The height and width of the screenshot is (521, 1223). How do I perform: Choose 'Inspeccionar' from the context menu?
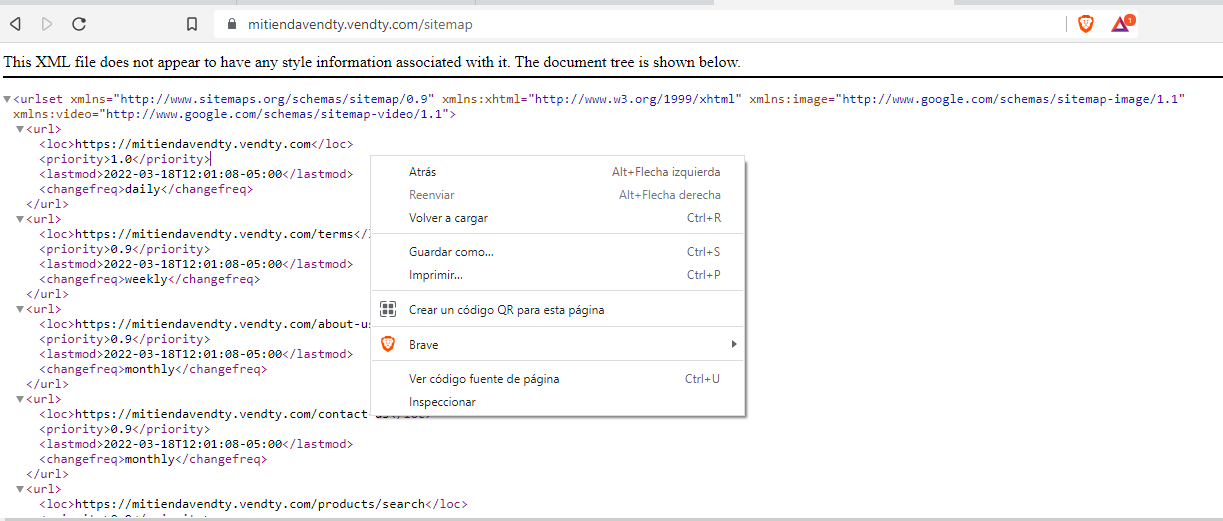coord(558,402)
